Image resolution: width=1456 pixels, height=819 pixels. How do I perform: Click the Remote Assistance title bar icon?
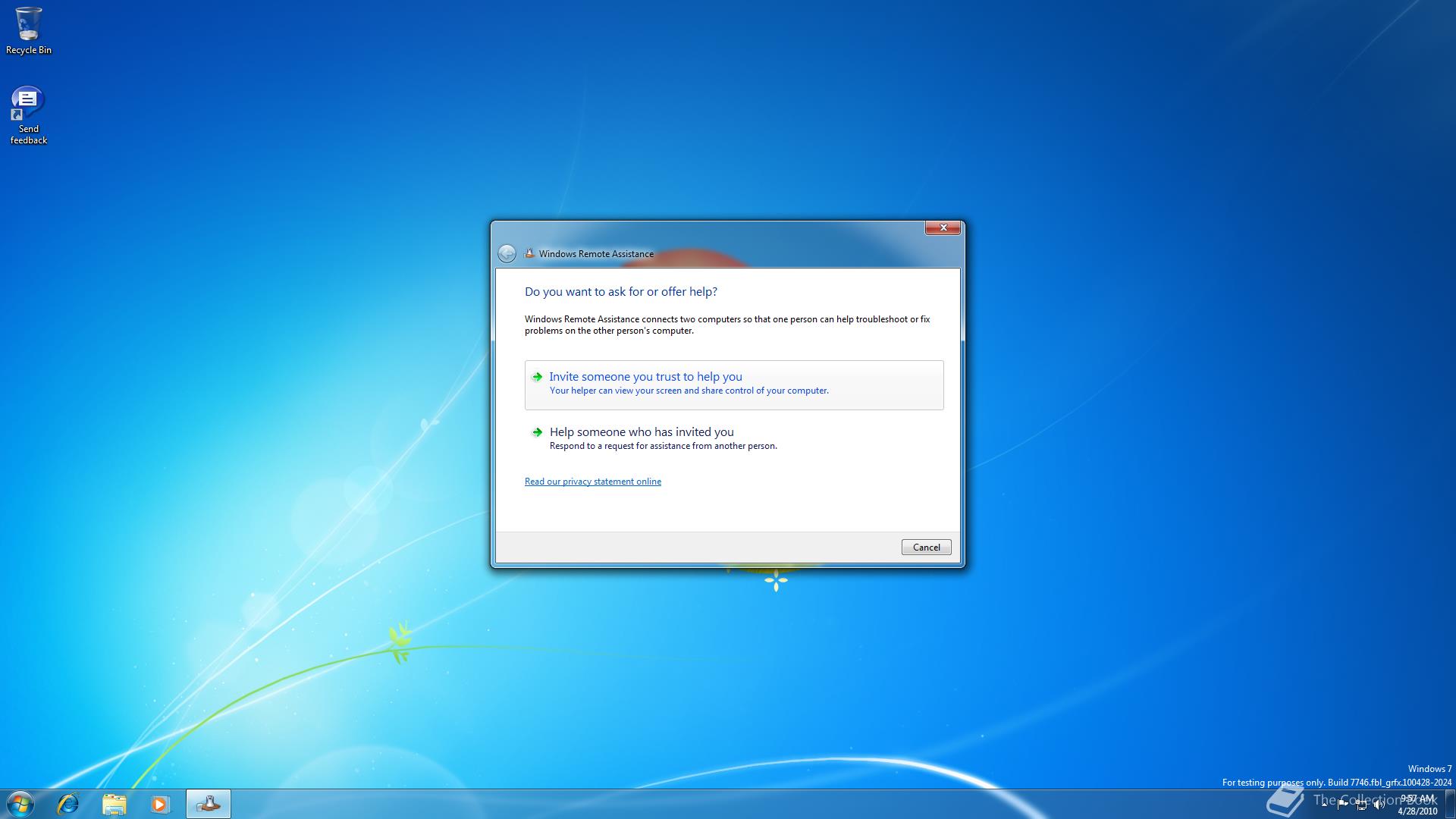coord(529,253)
